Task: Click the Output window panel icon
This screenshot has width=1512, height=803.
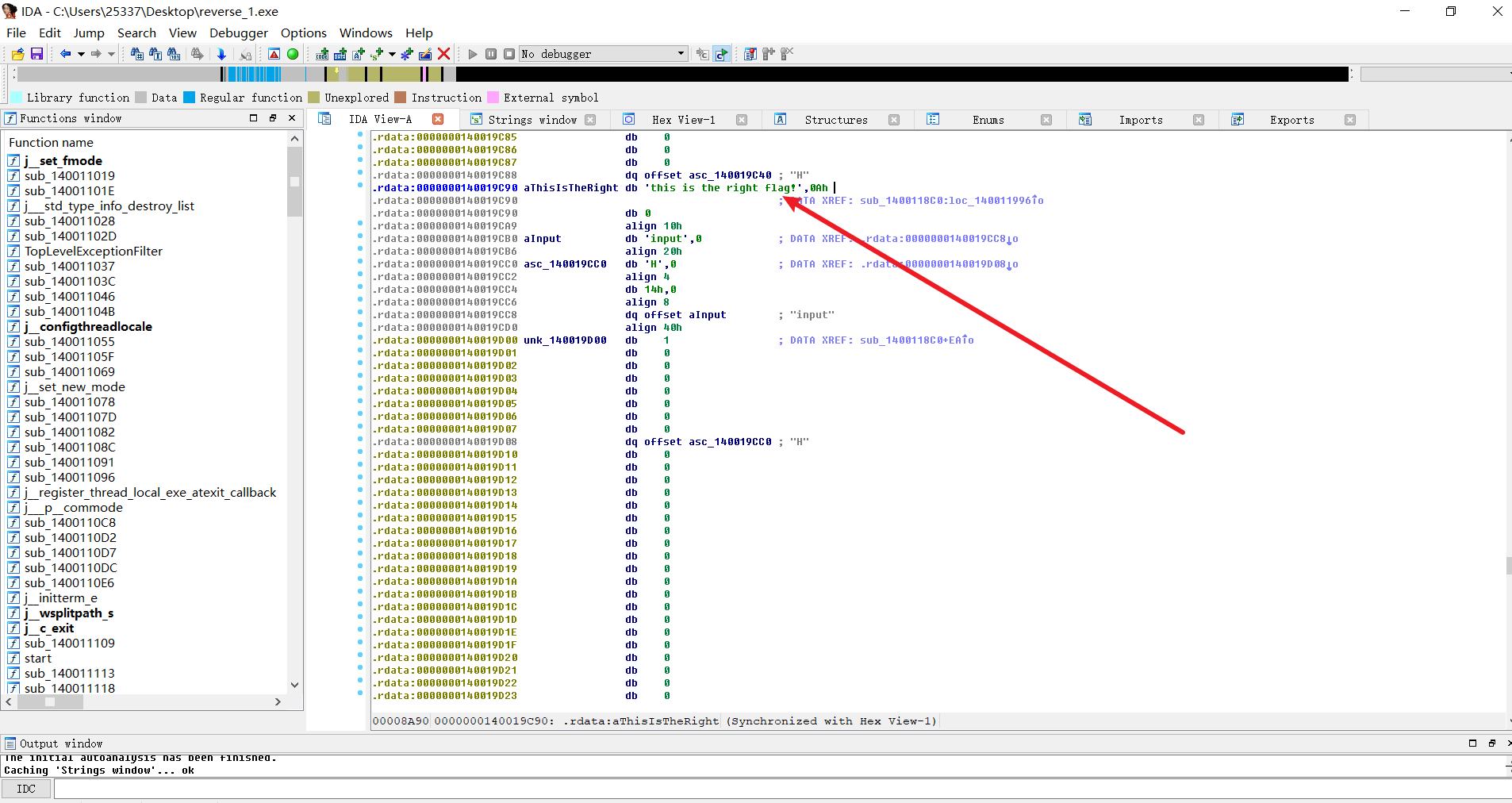Action: point(10,743)
